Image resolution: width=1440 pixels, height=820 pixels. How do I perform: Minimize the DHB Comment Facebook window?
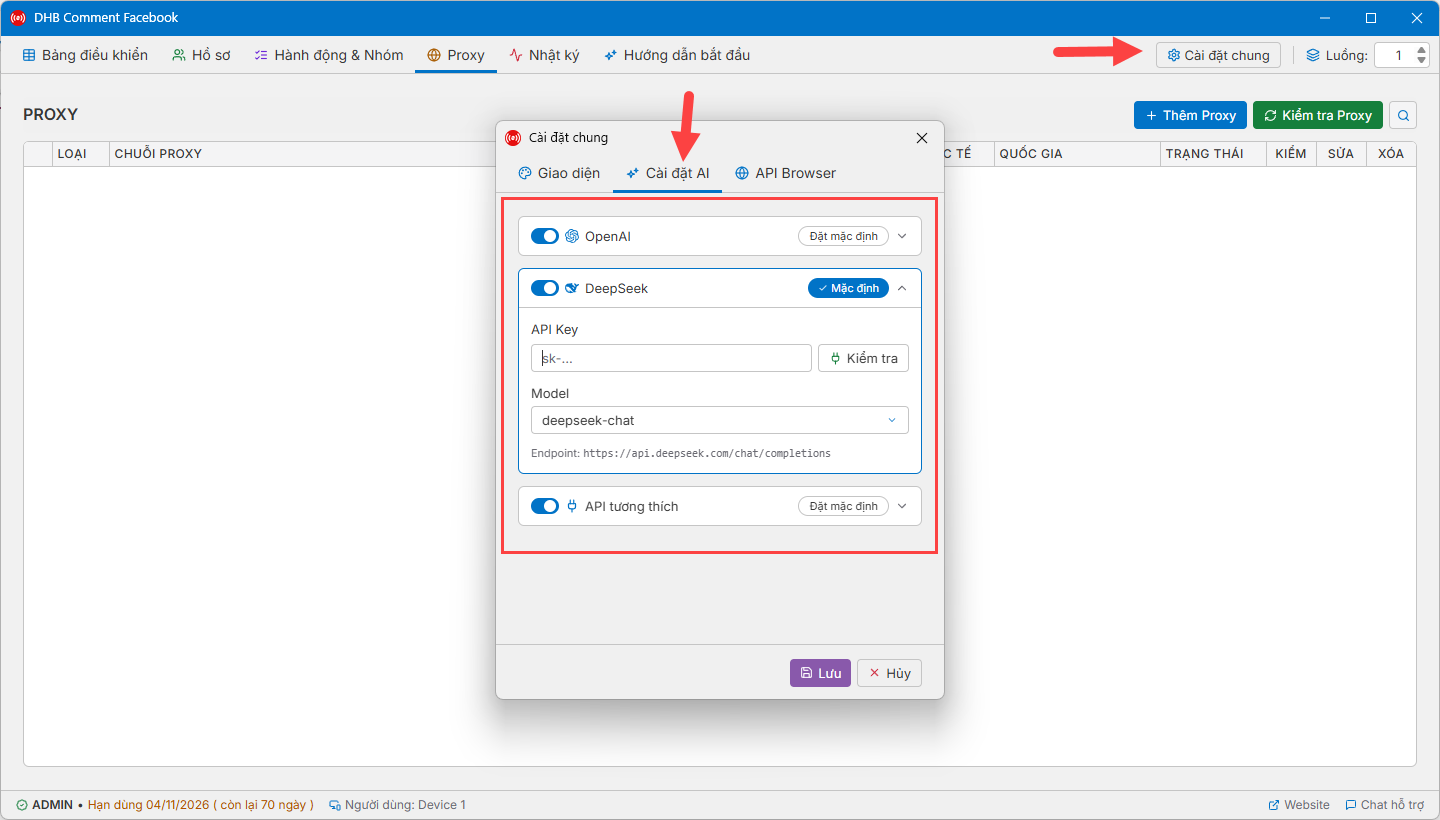(x=1325, y=17)
